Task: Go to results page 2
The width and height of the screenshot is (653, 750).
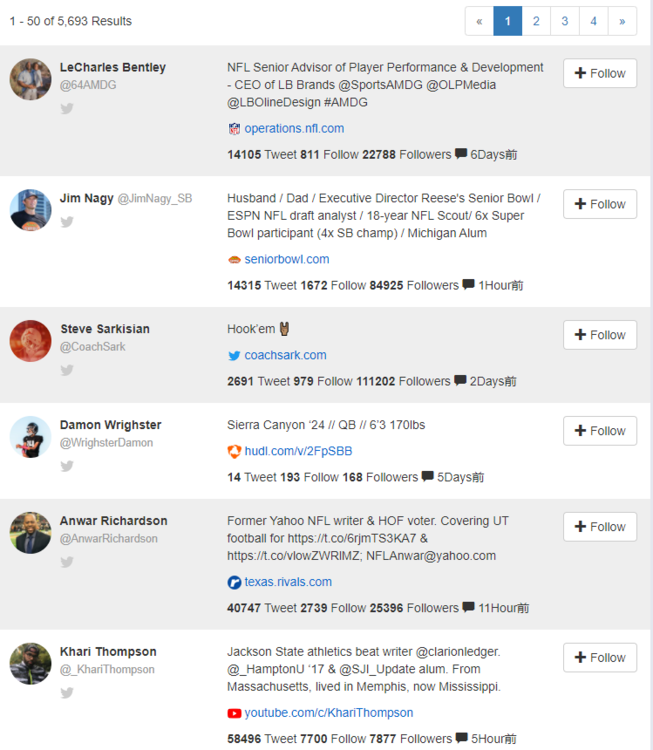Action: tap(536, 21)
